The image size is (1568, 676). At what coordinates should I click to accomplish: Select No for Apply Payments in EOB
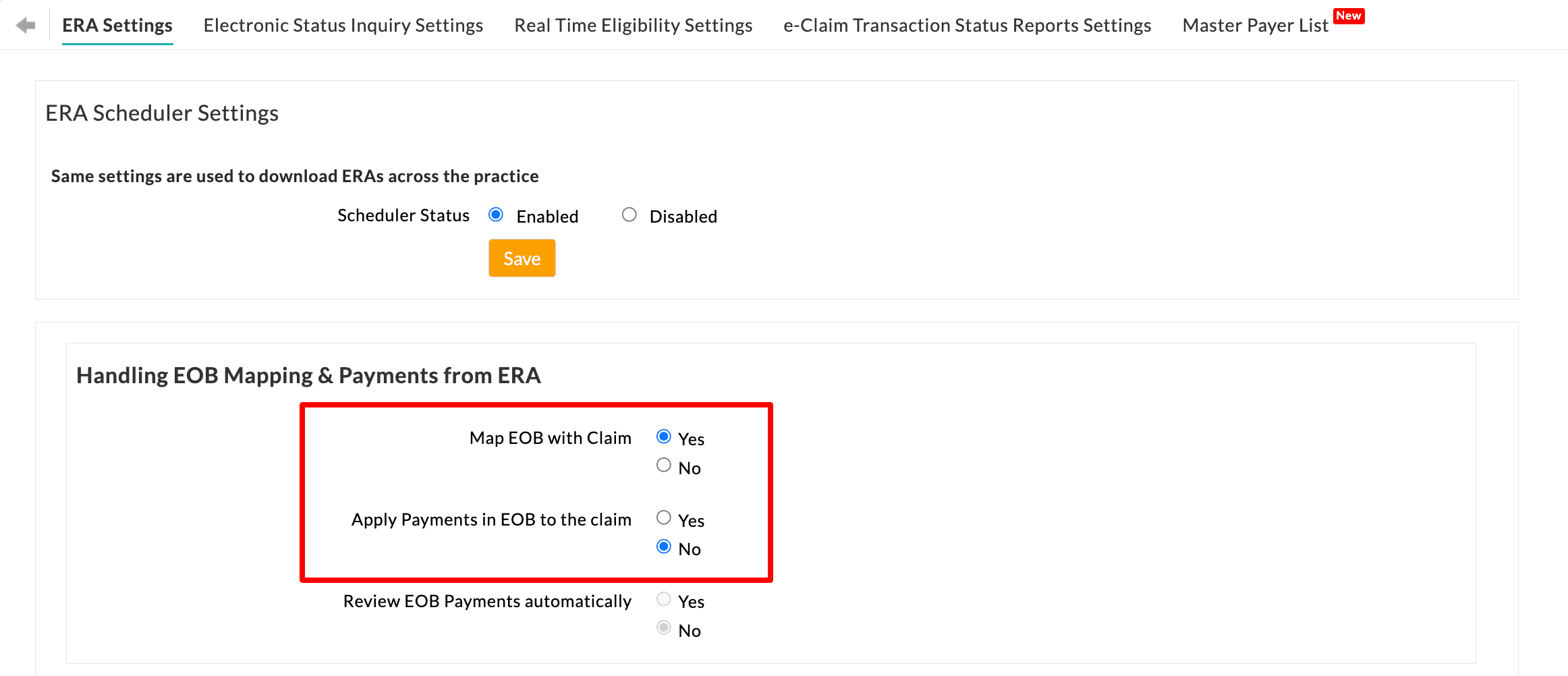coord(664,546)
